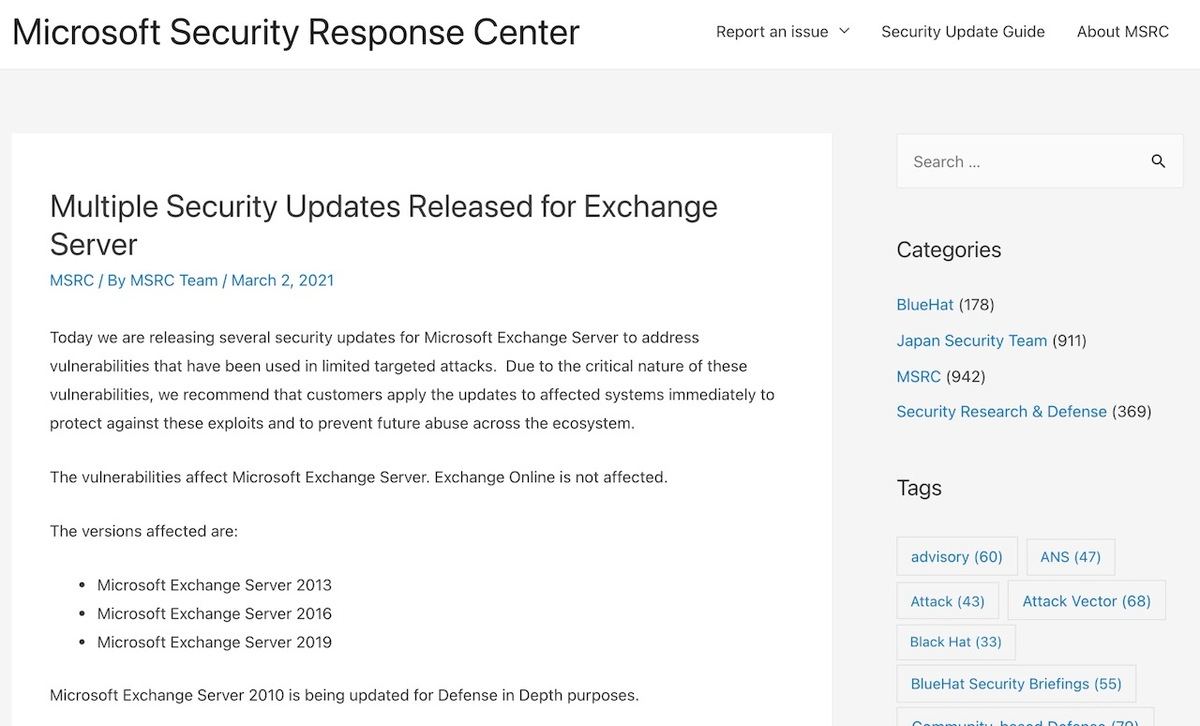
Task: Select the Black Hat (33) tag
Action: pyautogui.click(x=956, y=642)
